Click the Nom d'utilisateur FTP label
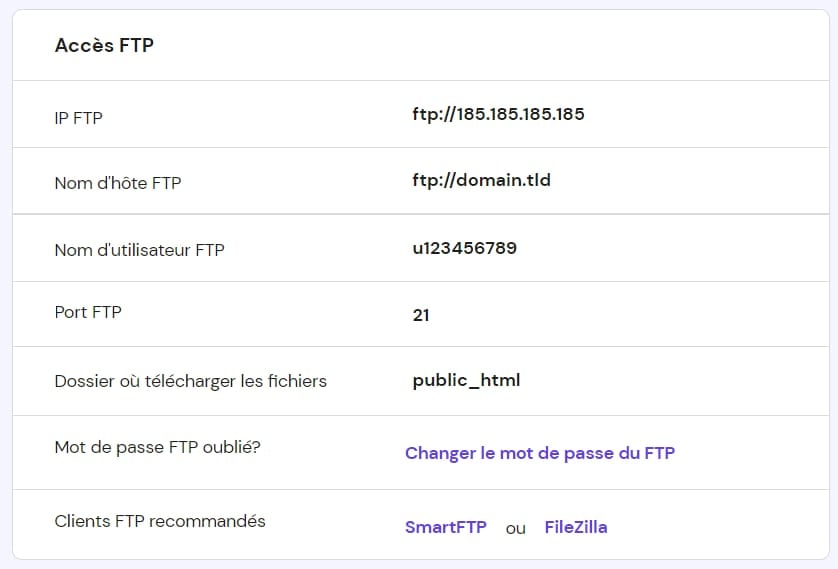The image size is (838, 569). [x=139, y=250]
